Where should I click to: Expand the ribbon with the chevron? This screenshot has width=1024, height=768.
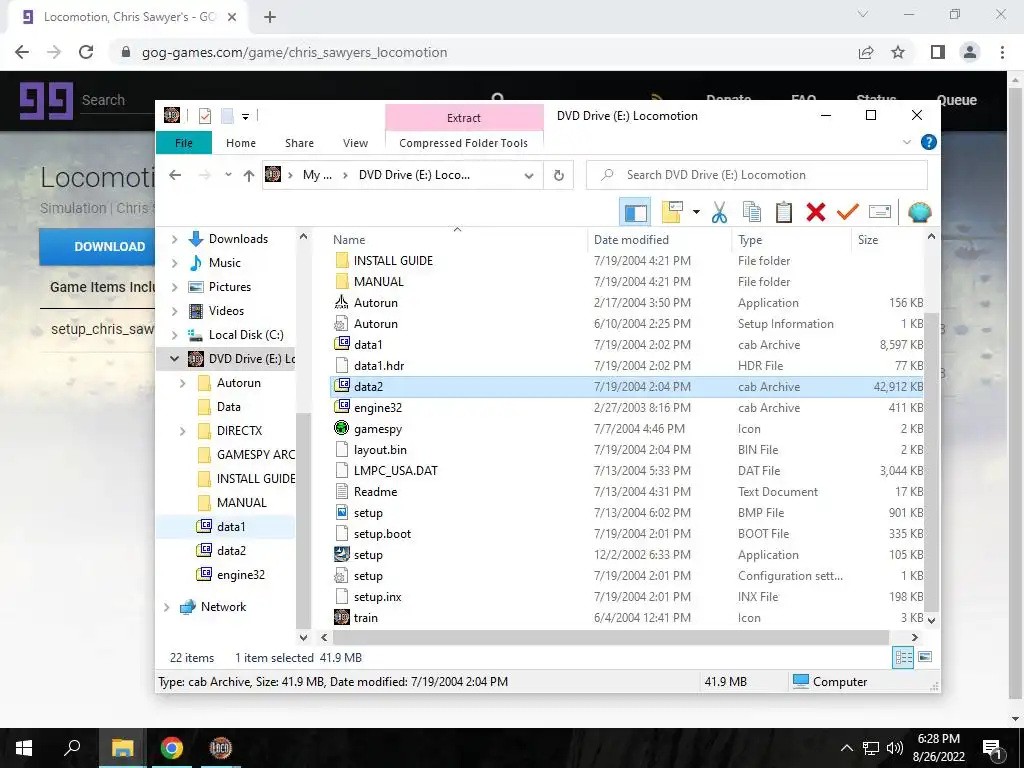(906, 142)
